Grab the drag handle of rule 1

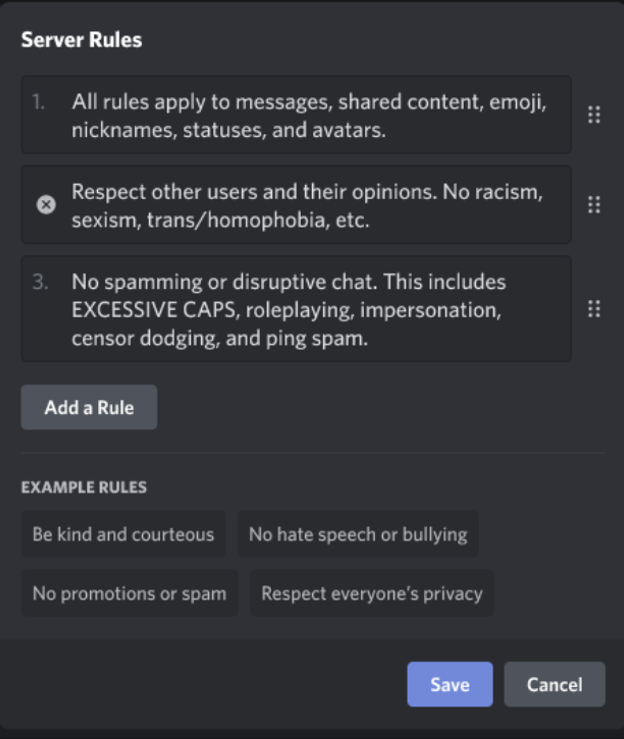point(594,115)
